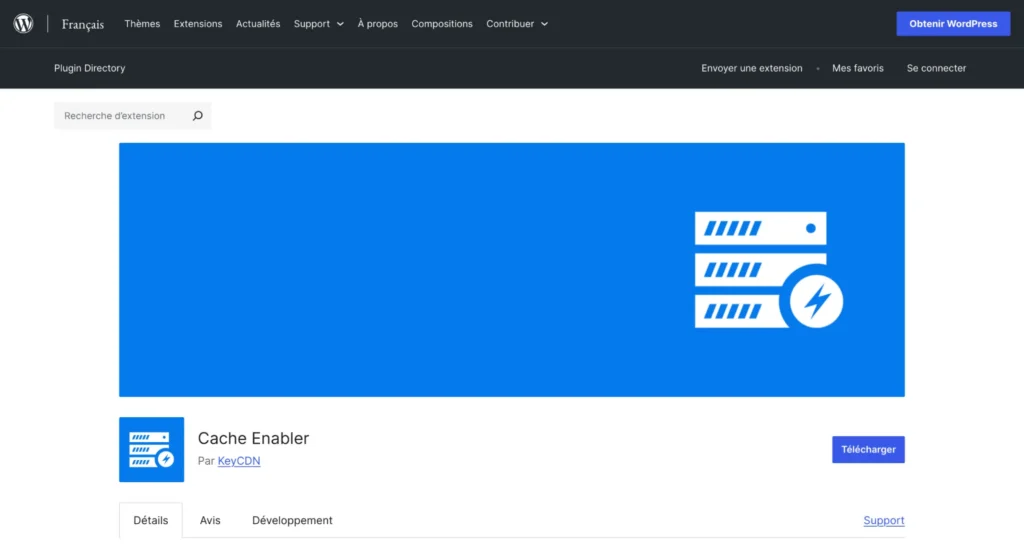Viewport: 1024px width, 560px height.
Task: Click the Télécharger download button
Action: point(869,450)
